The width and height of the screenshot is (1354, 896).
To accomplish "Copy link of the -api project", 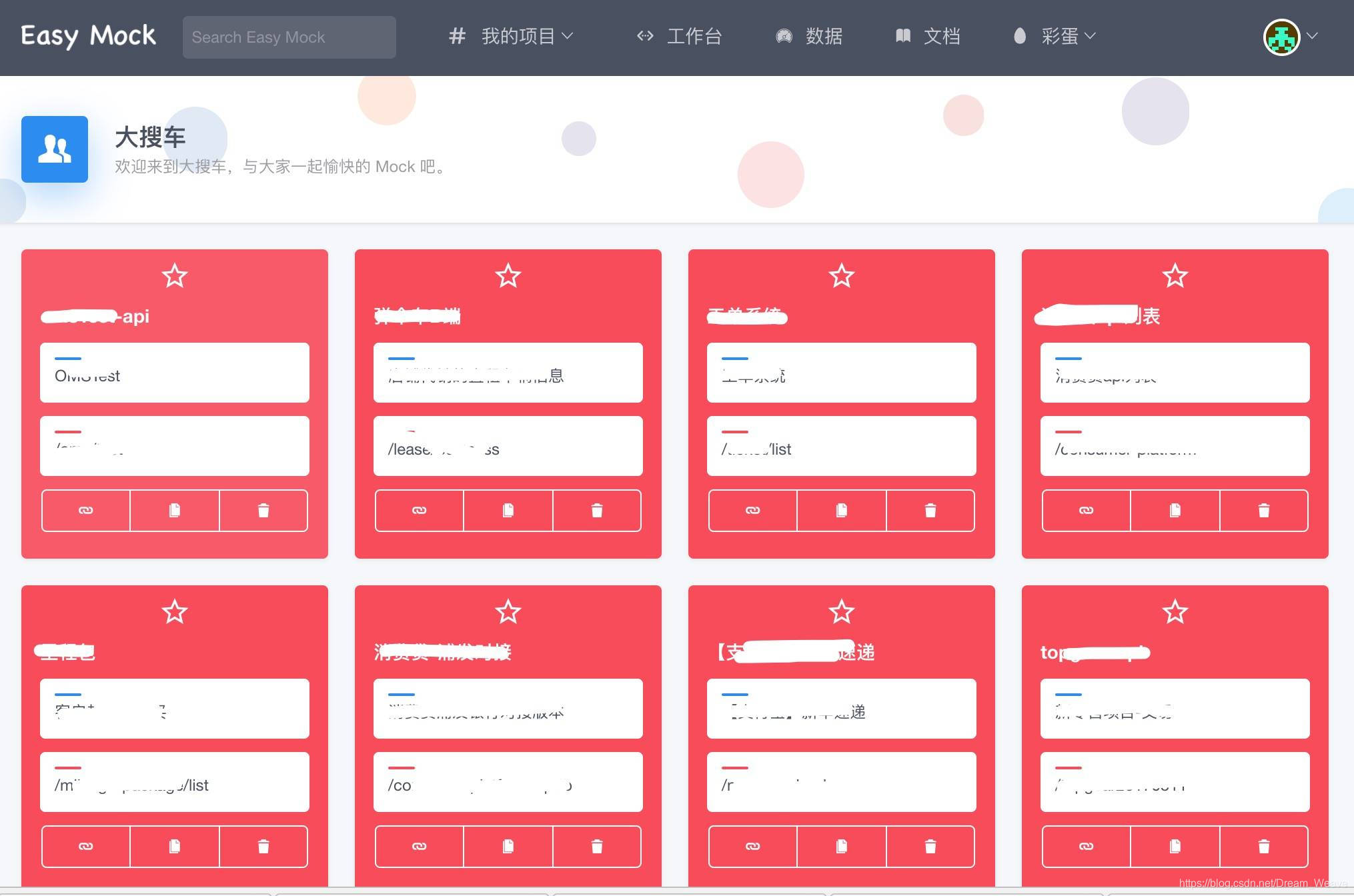I will pyautogui.click(x=86, y=511).
